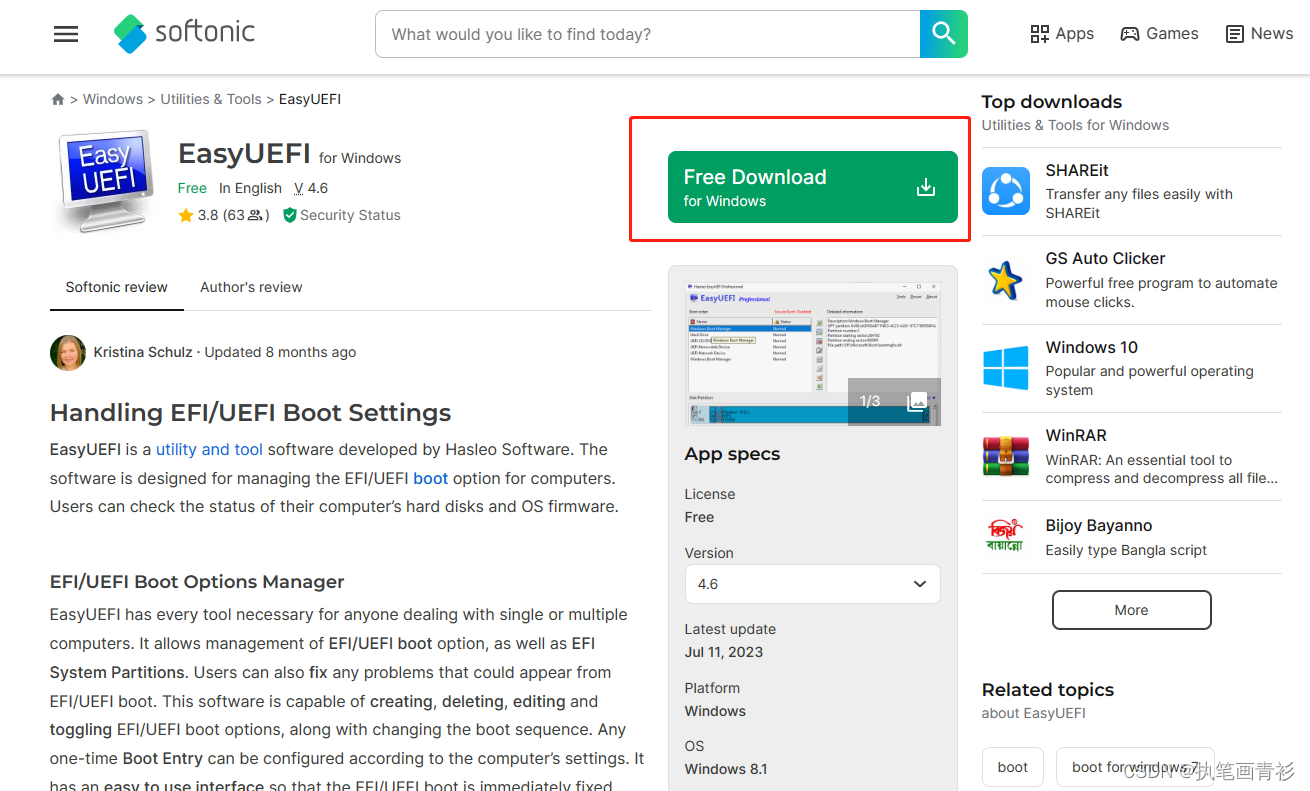
Task: Open Kristina Schulz author name
Action: pos(143,352)
